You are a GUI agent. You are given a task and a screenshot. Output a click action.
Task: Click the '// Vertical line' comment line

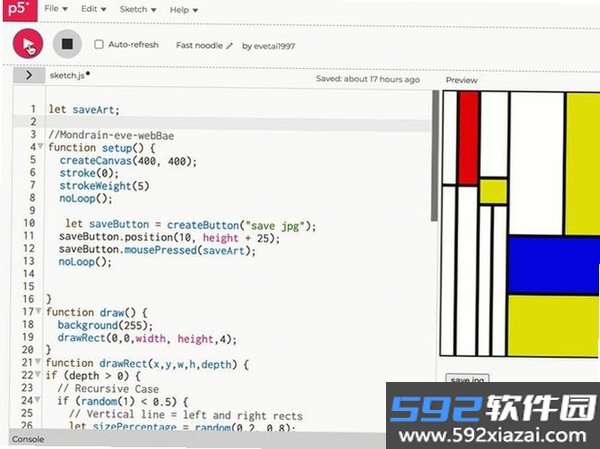(x=186, y=415)
